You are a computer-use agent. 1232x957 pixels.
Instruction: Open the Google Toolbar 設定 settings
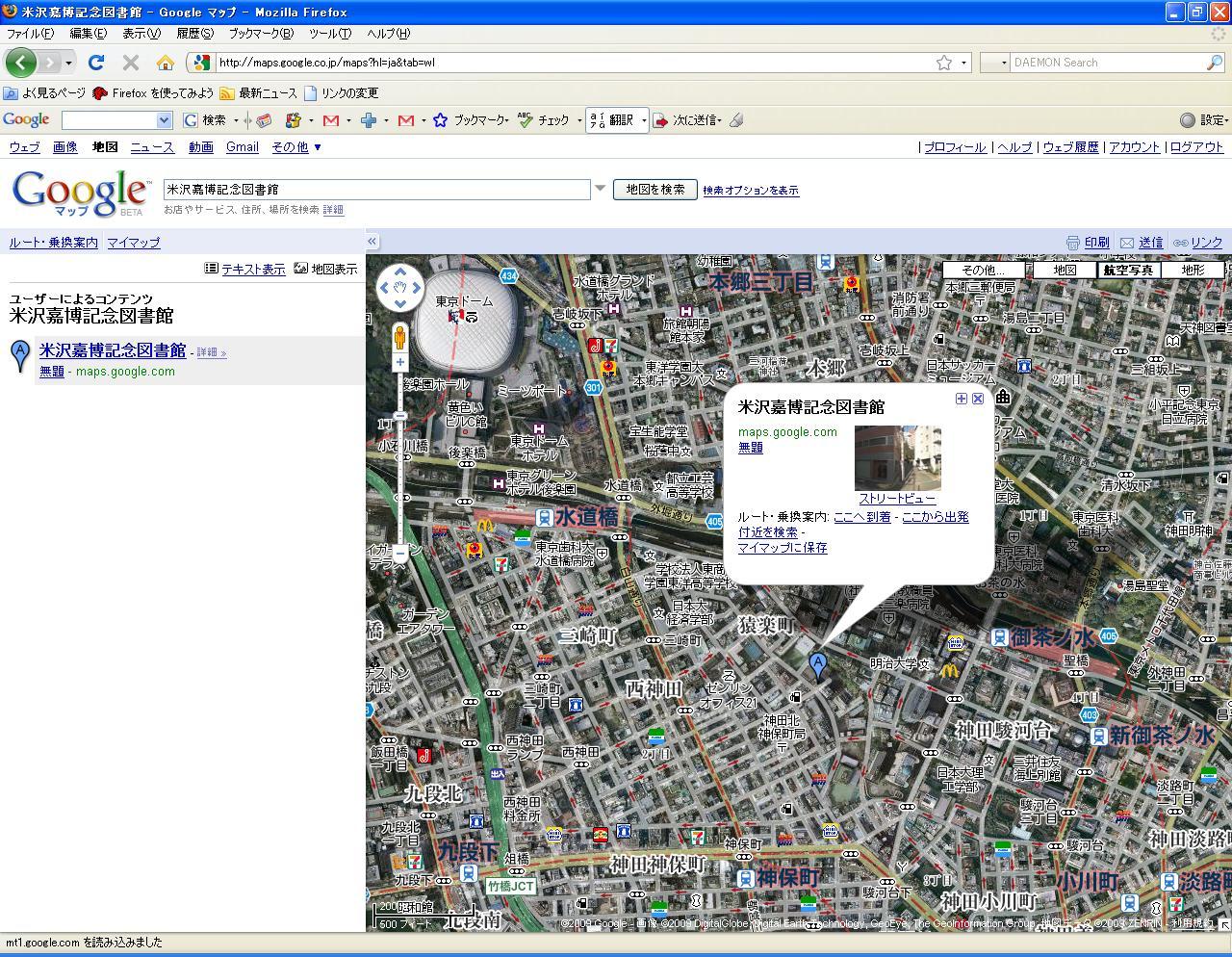click(x=1204, y=120)
